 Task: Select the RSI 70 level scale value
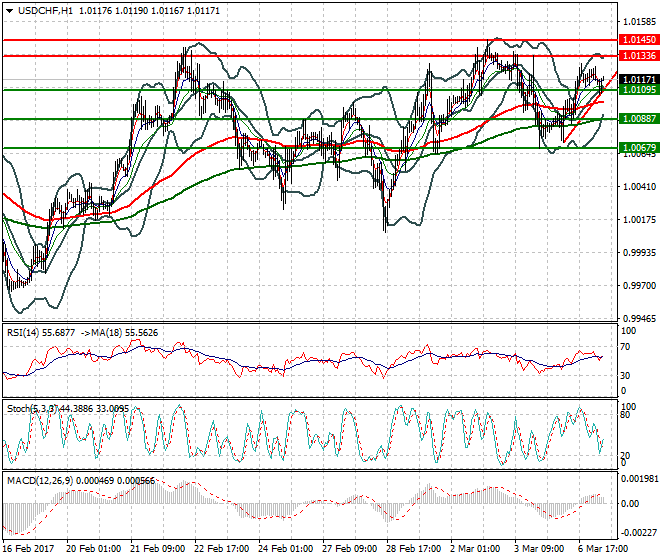pos(627,346)
